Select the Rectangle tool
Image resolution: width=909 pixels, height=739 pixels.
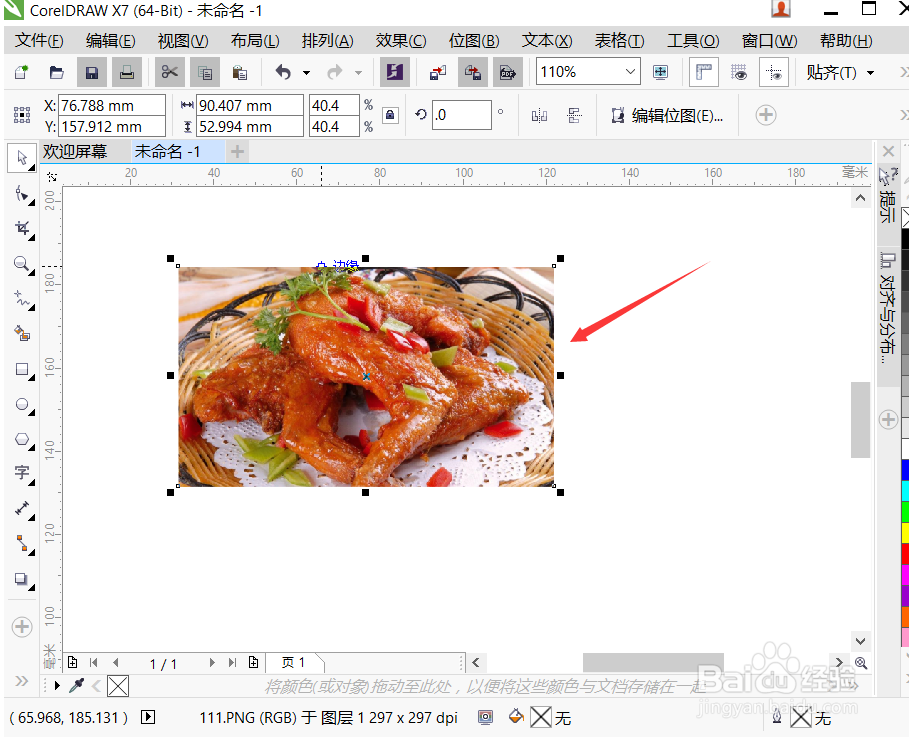[x=22, y=369]
